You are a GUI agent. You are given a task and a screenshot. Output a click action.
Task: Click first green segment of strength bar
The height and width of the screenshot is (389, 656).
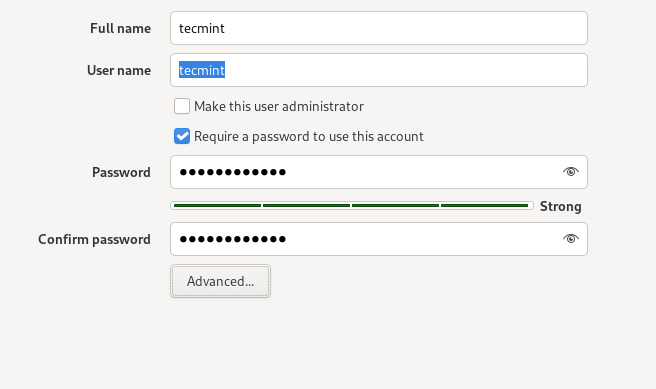pyautogui.click(x=218, y=205)
